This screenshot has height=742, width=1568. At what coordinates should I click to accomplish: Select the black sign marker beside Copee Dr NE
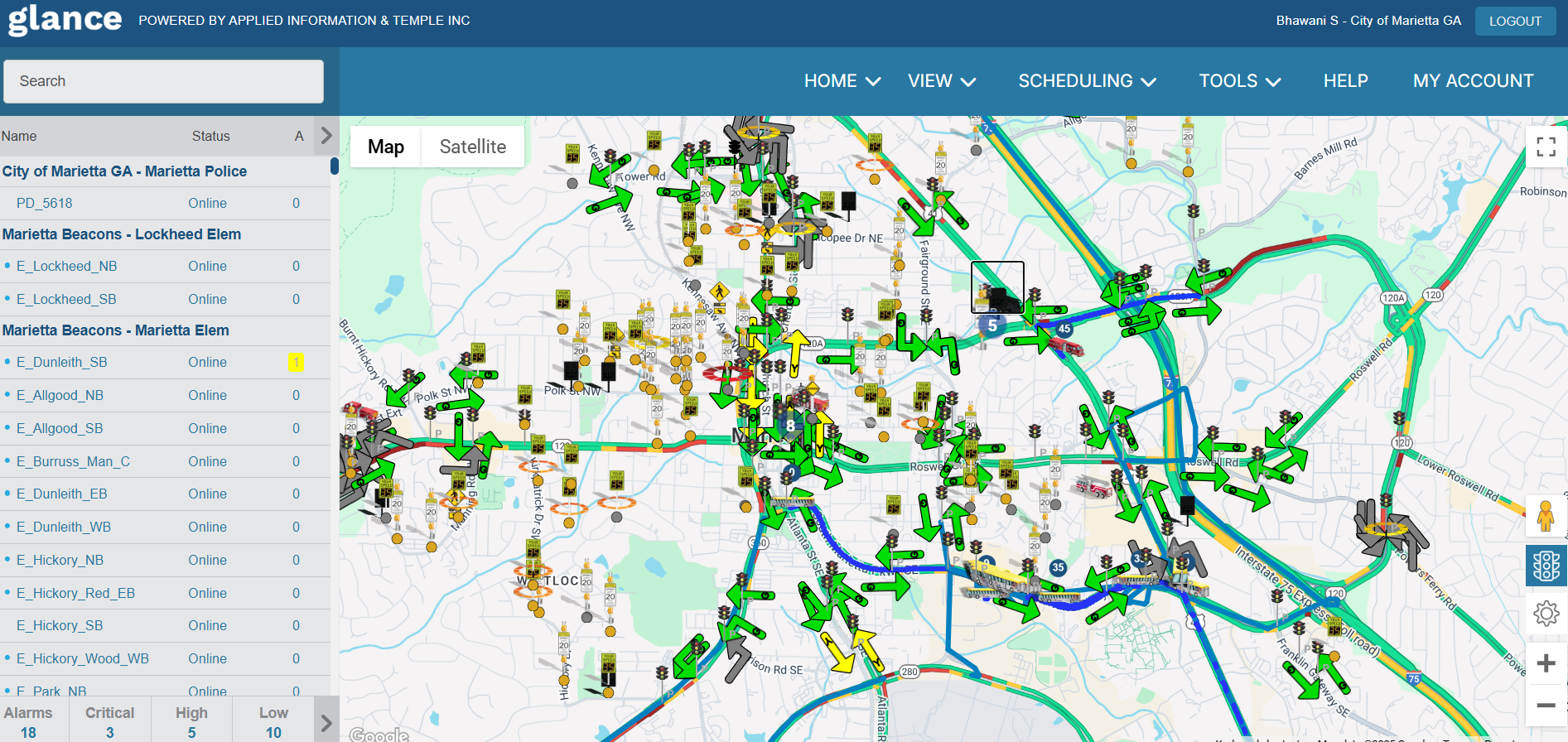click(849, 201)
